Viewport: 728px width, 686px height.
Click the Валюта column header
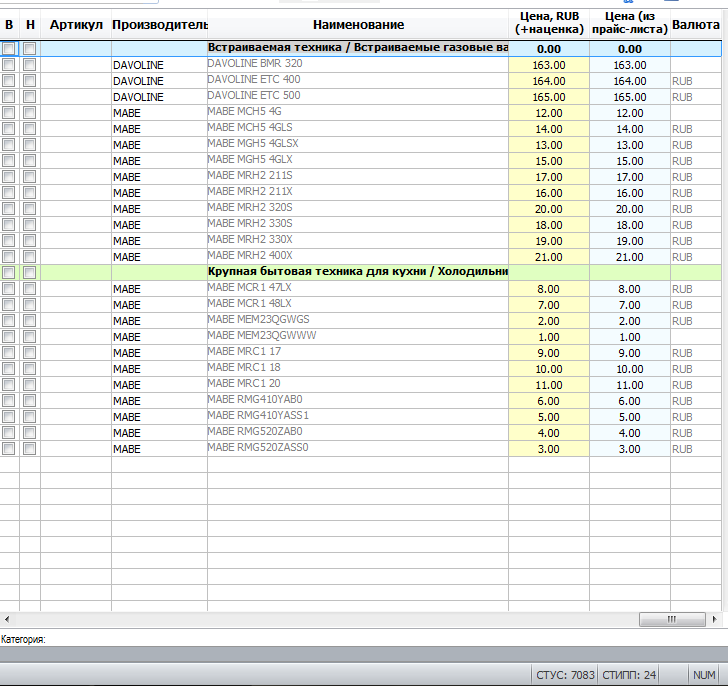[x=696, y=25]
